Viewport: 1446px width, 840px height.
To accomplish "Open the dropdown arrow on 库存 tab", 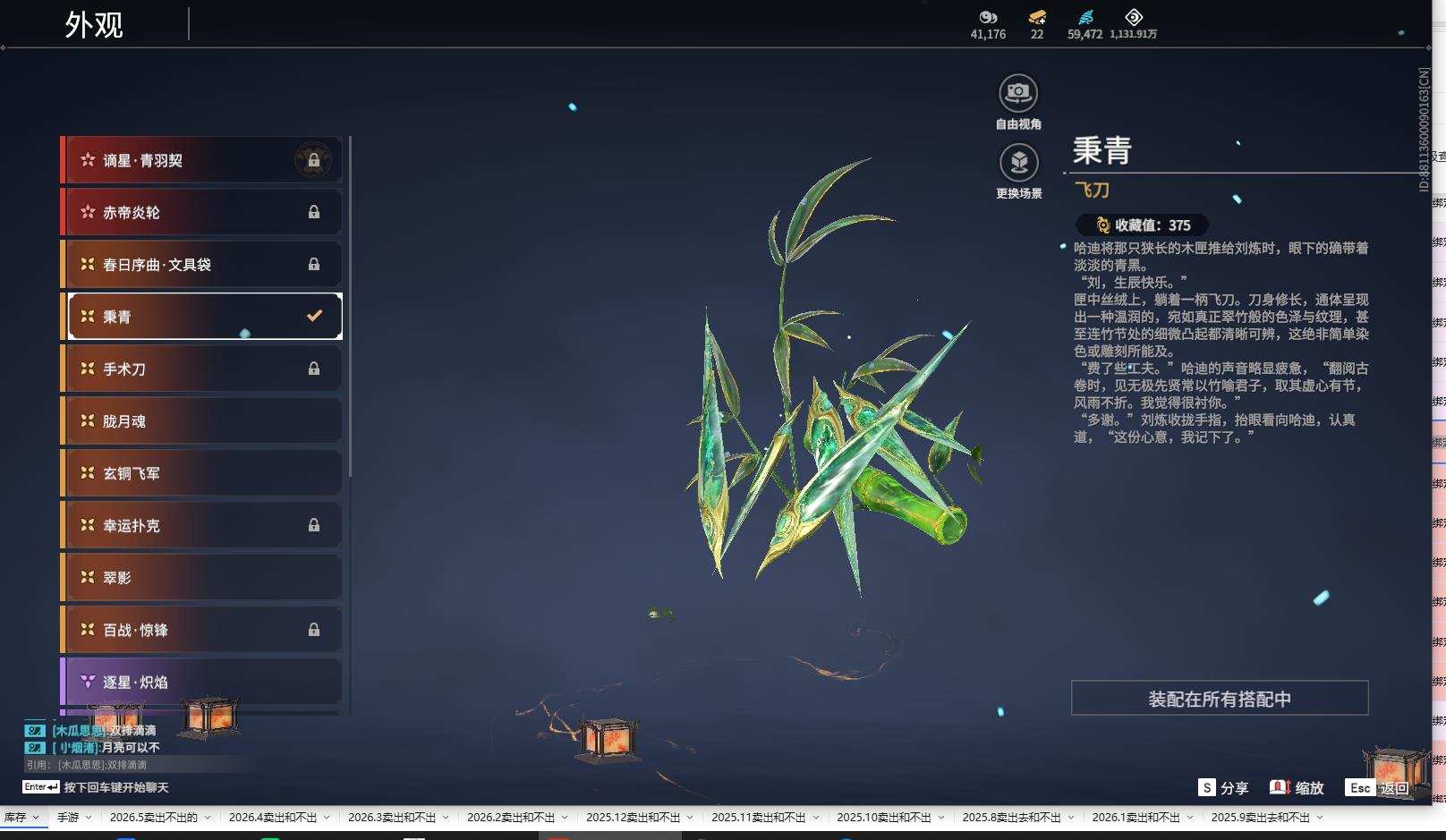I will click(36, 818).
